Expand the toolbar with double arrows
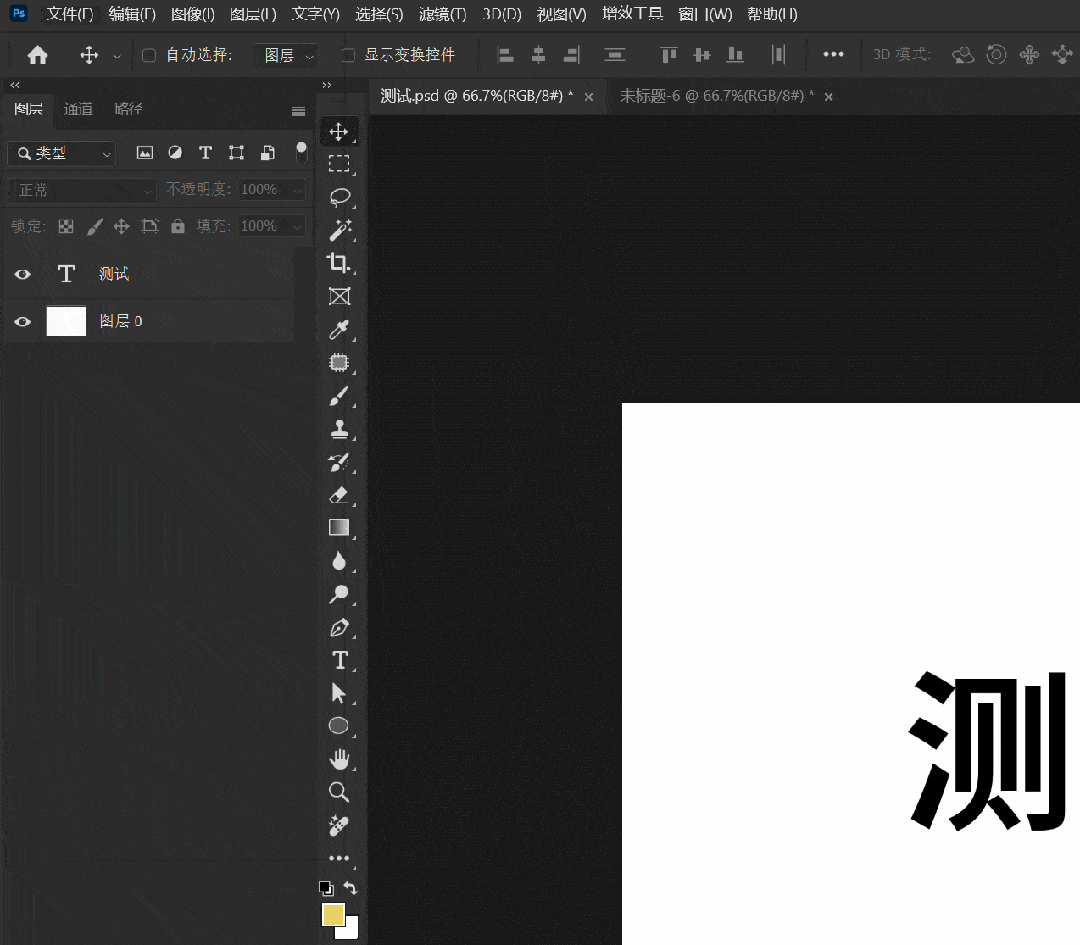The image size is (1080, 945). coord(326,85)
